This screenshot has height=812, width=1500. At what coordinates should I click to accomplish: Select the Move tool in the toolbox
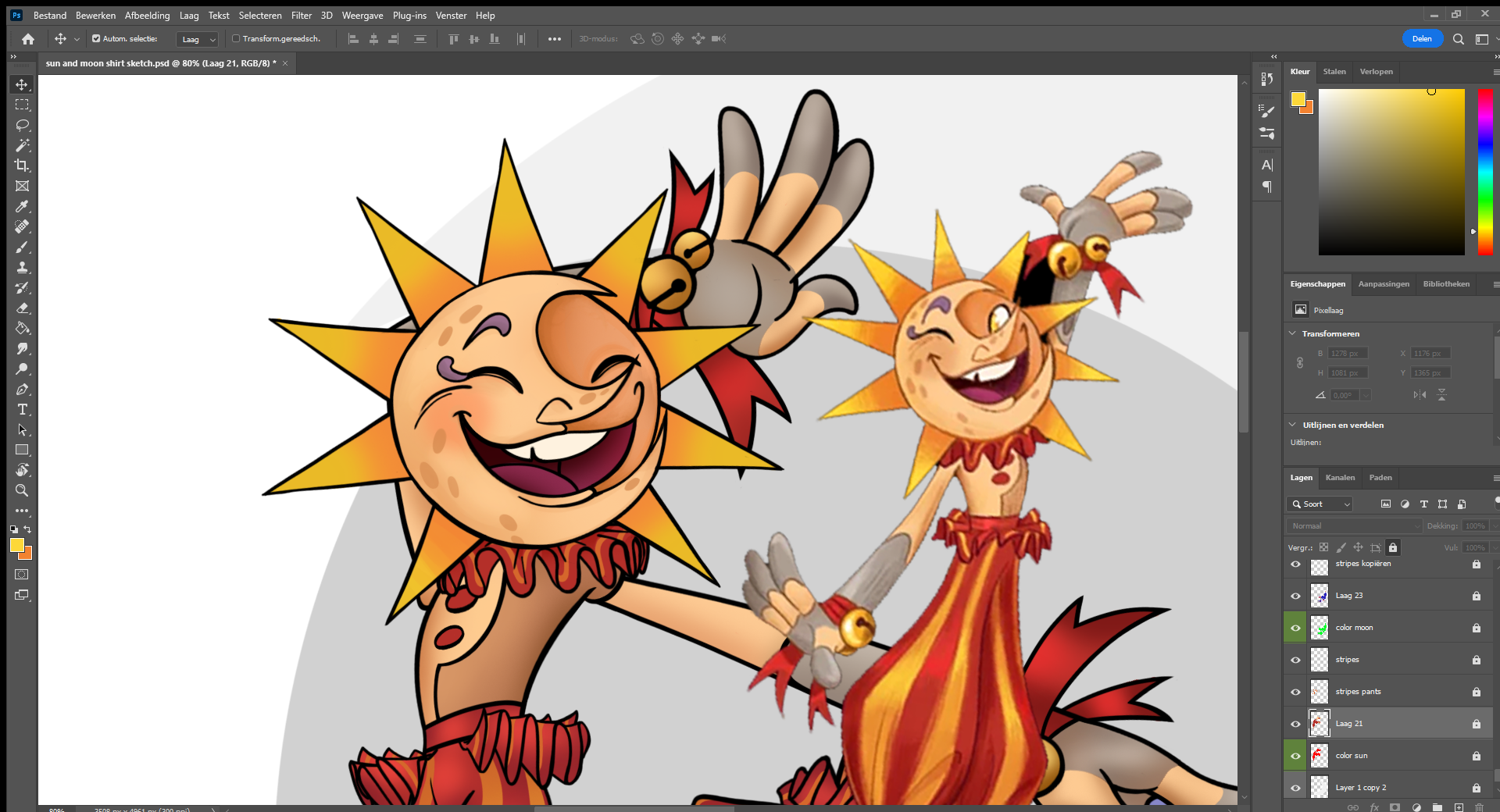22,84
